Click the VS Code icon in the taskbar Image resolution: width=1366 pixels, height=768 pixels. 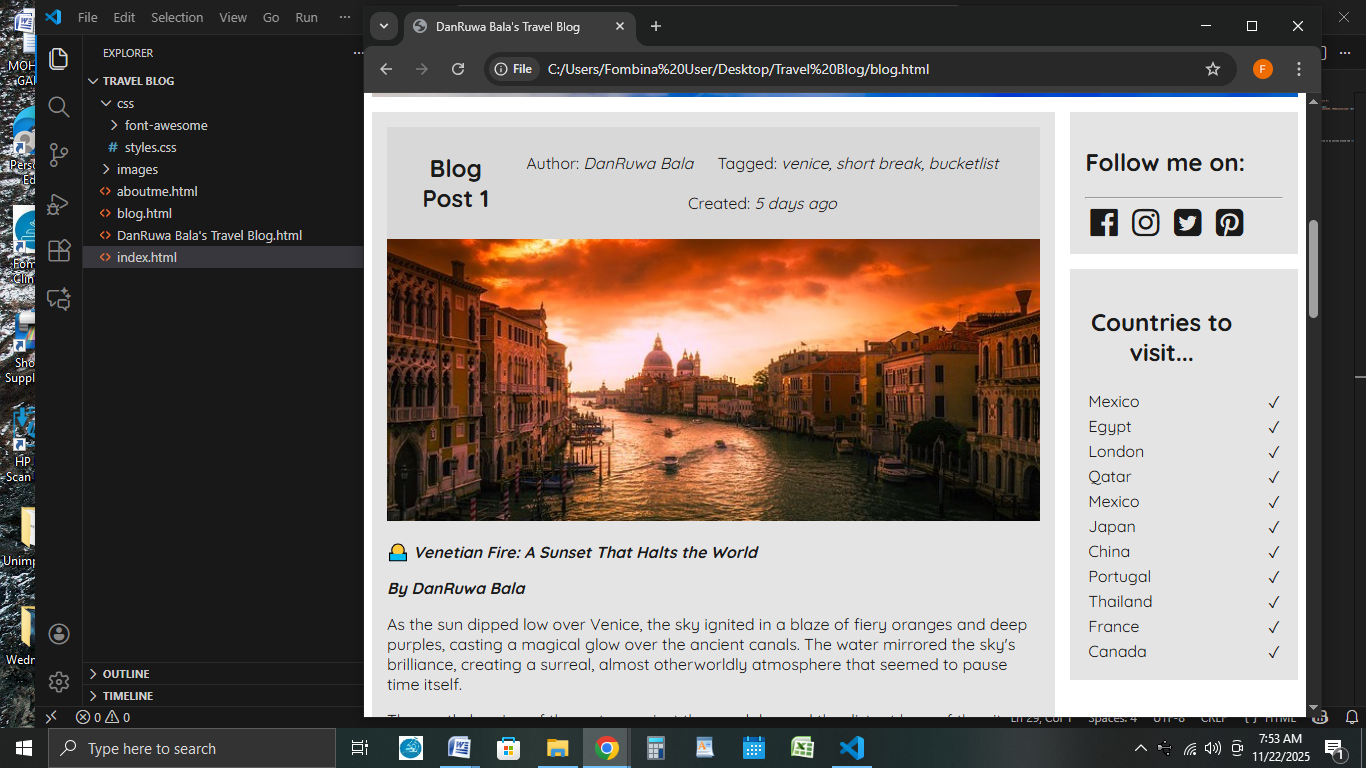coord(852,748)
